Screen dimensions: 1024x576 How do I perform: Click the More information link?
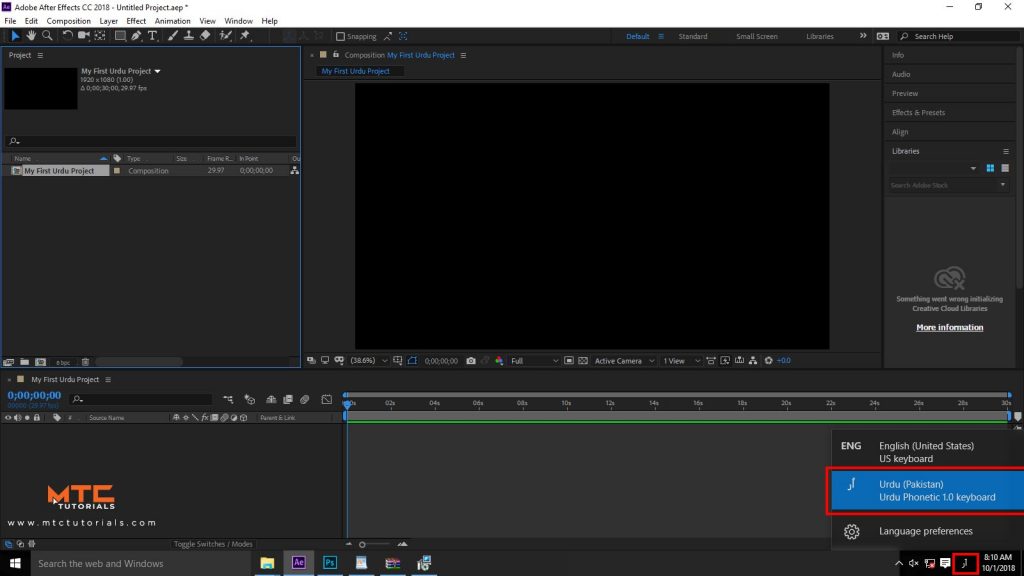(x=950, y=327)
